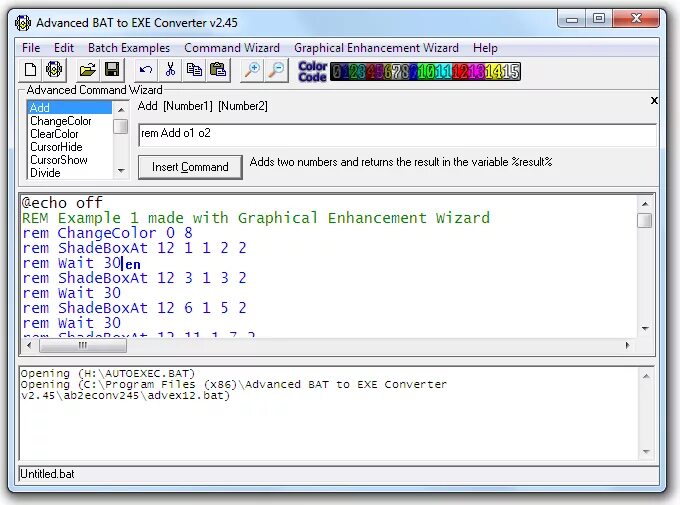This screenshot has width=680, height=505.
Task: Click the 'rem ShadeBoxAt 12 1 1 2 2' line
Action: coord(134,248)
